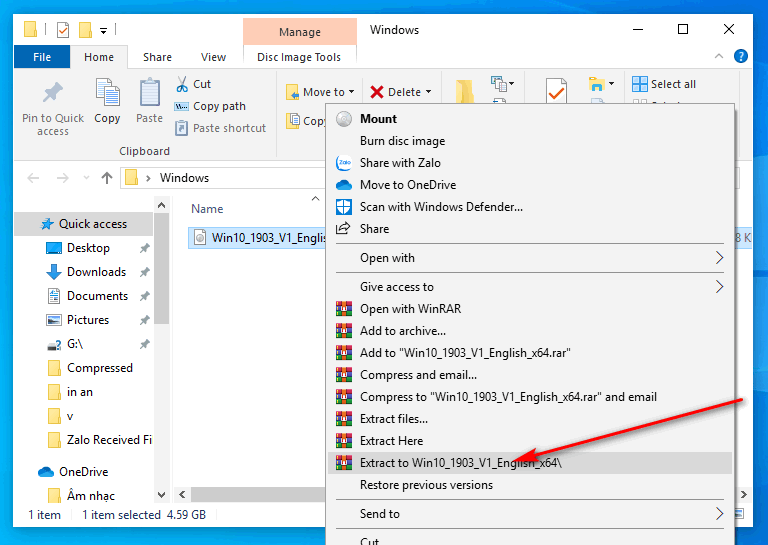Click WinRAR icon next to Add to archive
Image resolution: width=768 pixels, height=545 pixels.
tap(344, 331)
